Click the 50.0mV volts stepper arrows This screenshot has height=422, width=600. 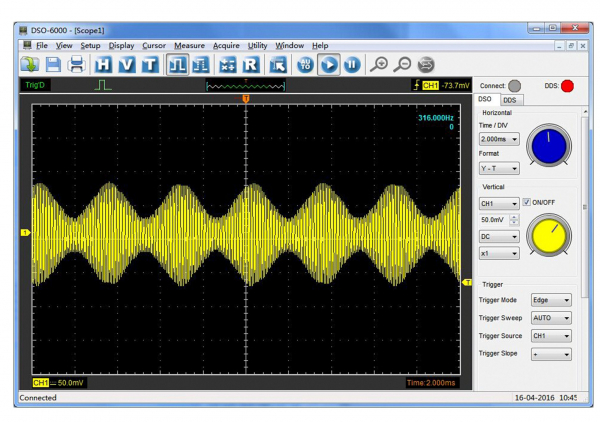click(x=514, y=219)
